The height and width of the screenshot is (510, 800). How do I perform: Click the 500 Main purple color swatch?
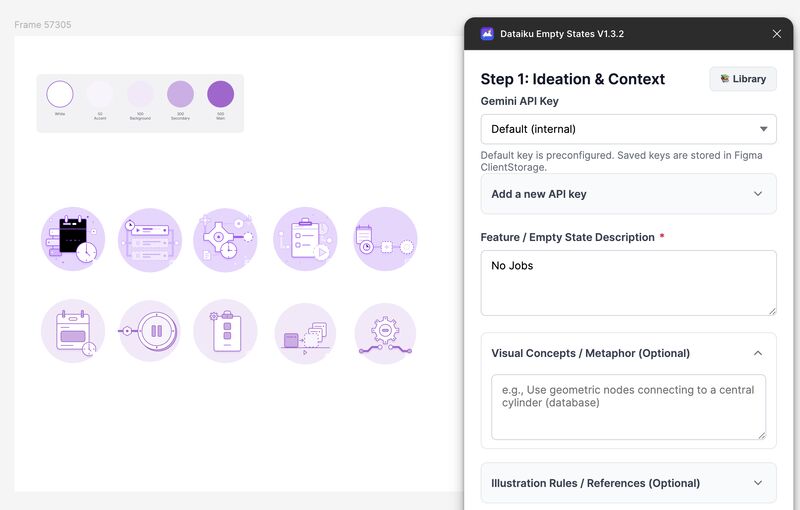[220, 95]
